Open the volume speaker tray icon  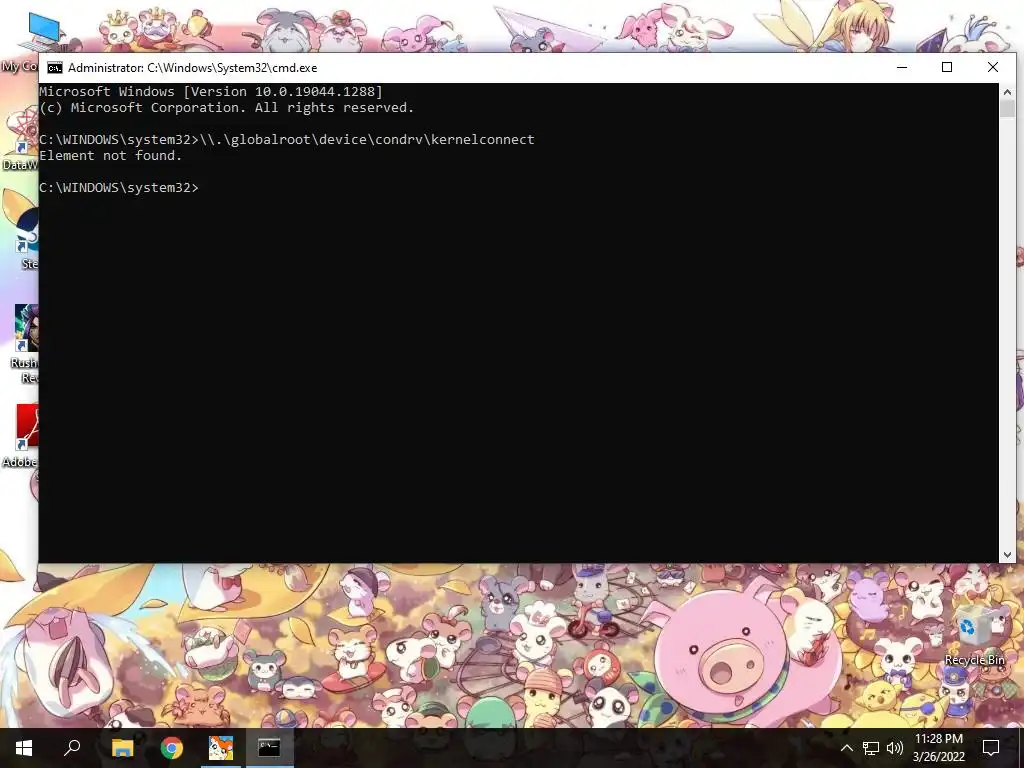(895, 748)
